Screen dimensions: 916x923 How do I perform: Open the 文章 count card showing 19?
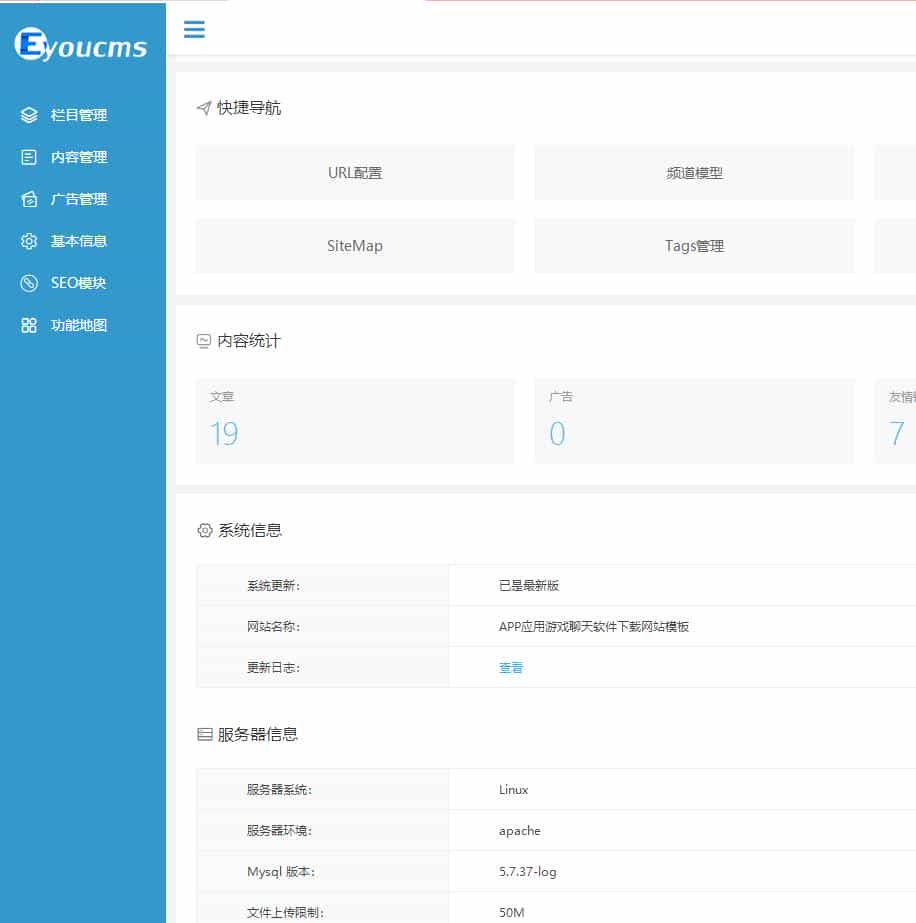coord(355,421)
